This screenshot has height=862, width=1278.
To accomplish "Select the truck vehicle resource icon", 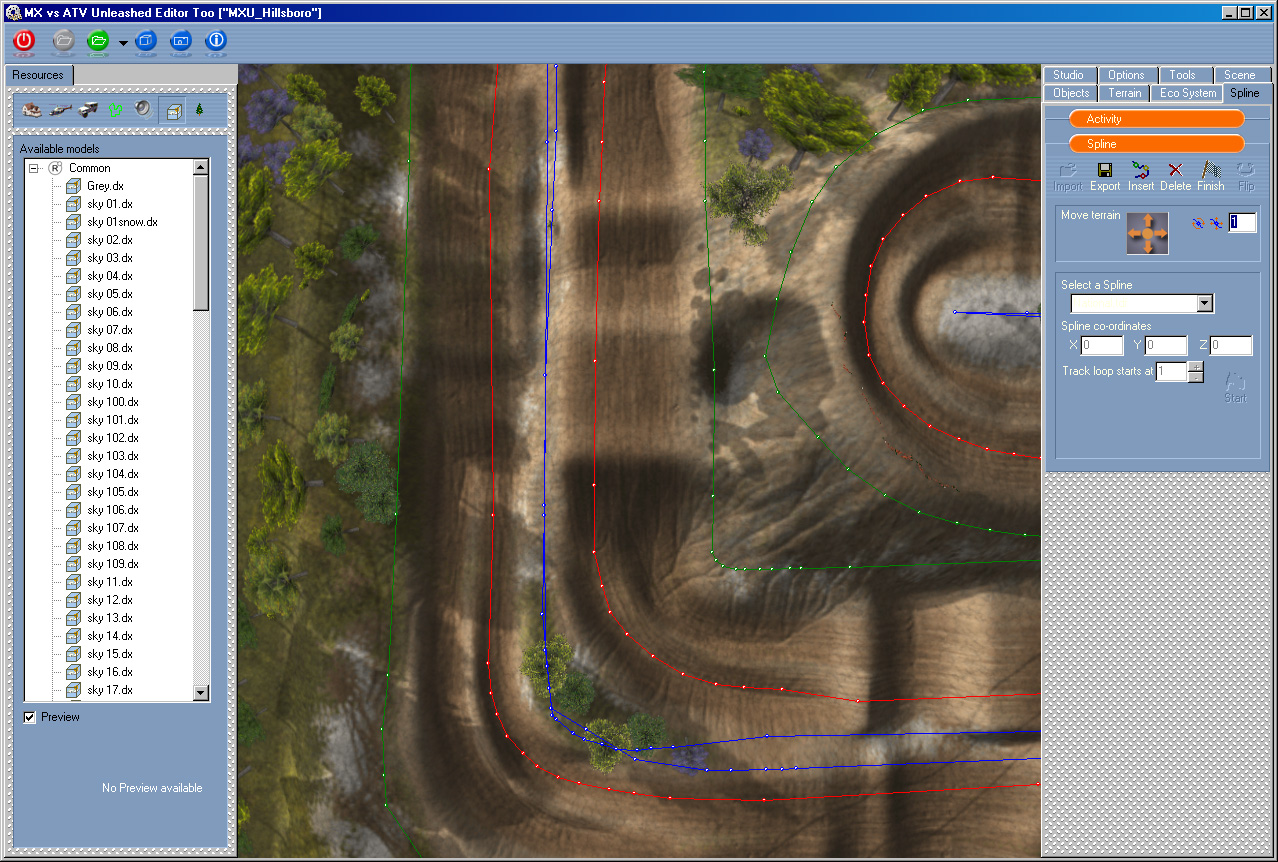I will (x=88, y=110).
